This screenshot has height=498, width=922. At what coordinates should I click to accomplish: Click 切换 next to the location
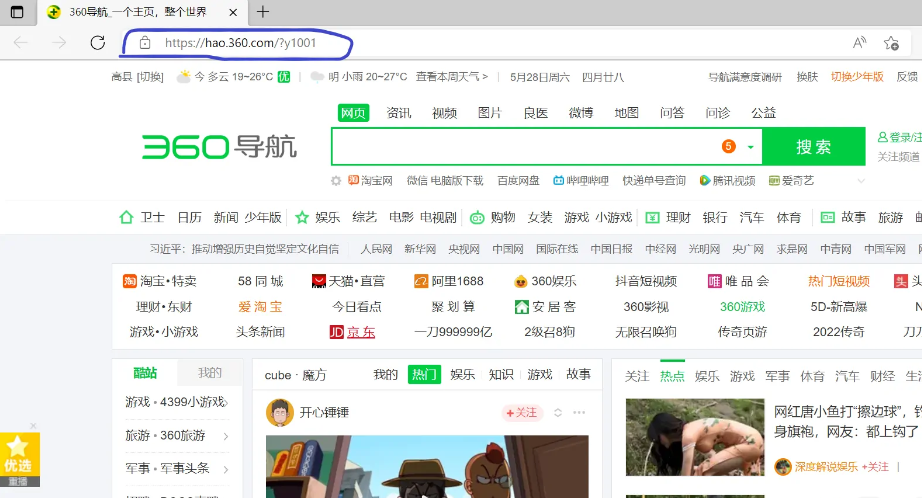point(150,77)
